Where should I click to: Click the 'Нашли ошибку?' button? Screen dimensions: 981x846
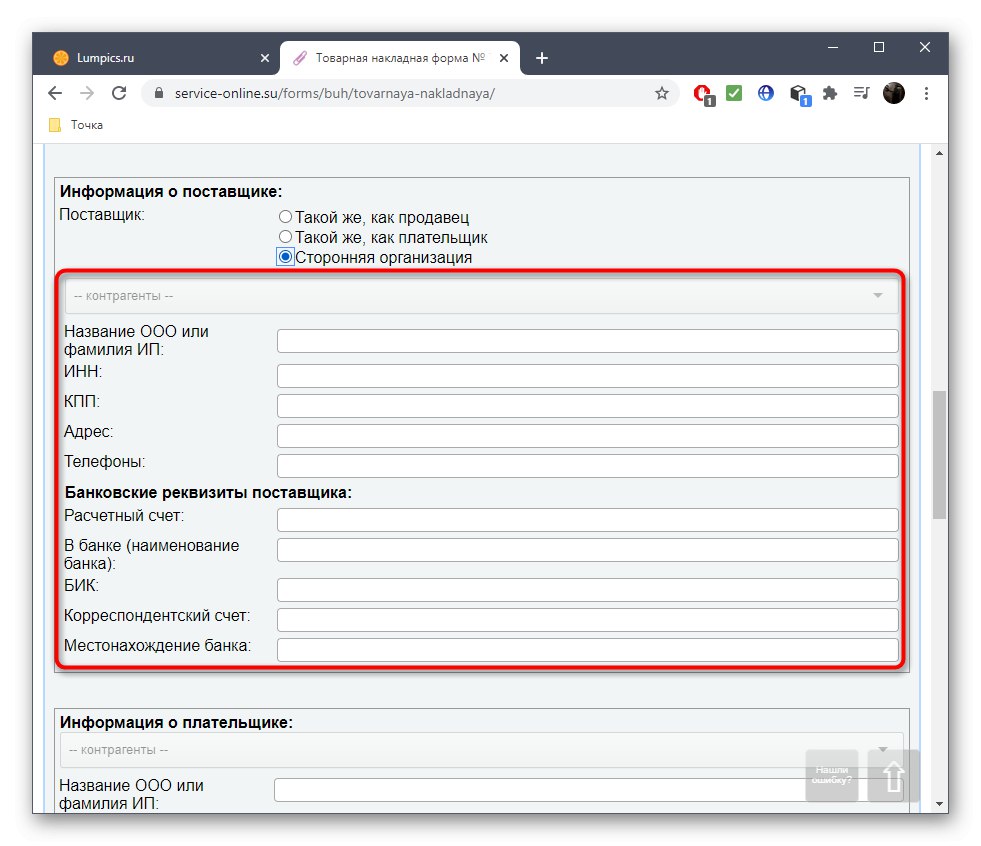(x=832, y=777)
